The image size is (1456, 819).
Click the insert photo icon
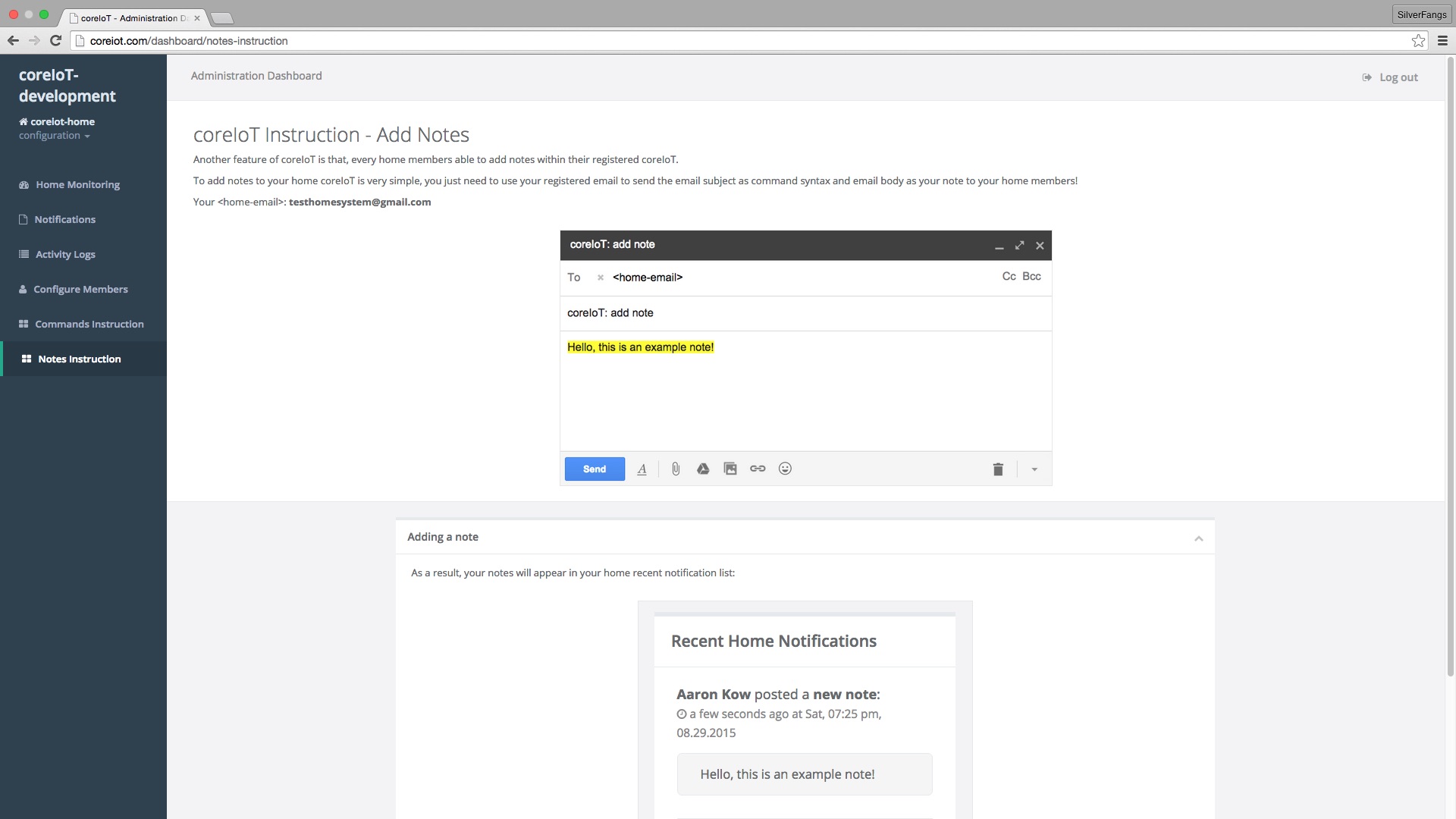tap(730, 469)
